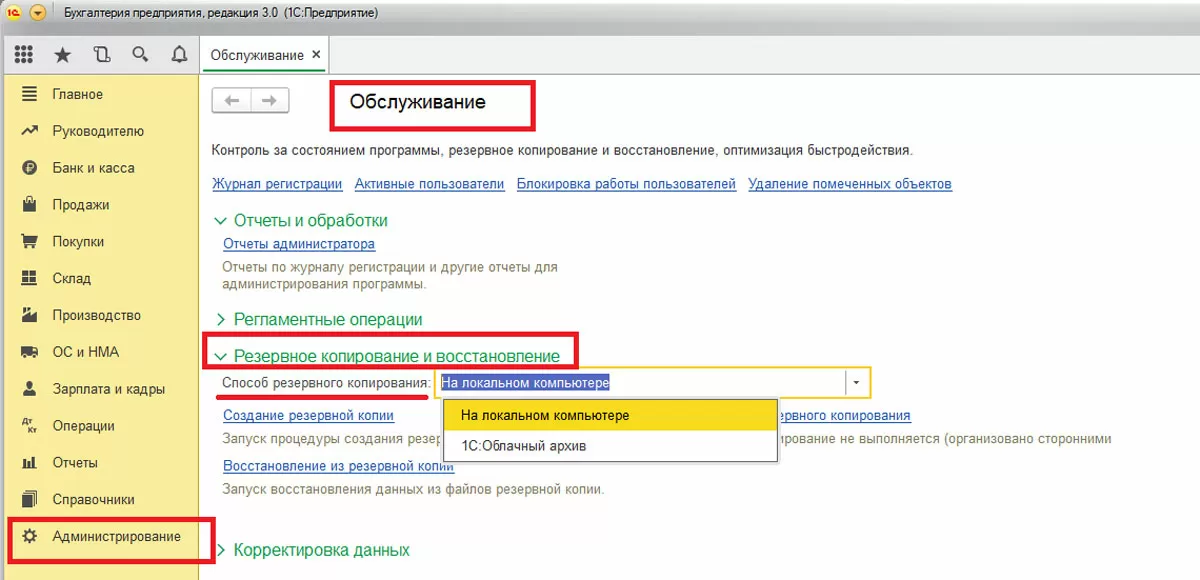This screenshot has height=580, width=1200.
Task: Click the Зарплата и кадры person icon
Action: pyautogui.click(x=30, y=389)
